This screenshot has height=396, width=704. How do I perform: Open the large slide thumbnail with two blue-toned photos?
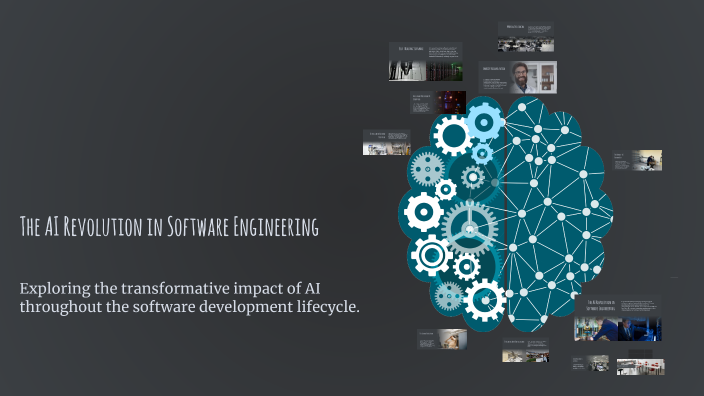[618, 318]
